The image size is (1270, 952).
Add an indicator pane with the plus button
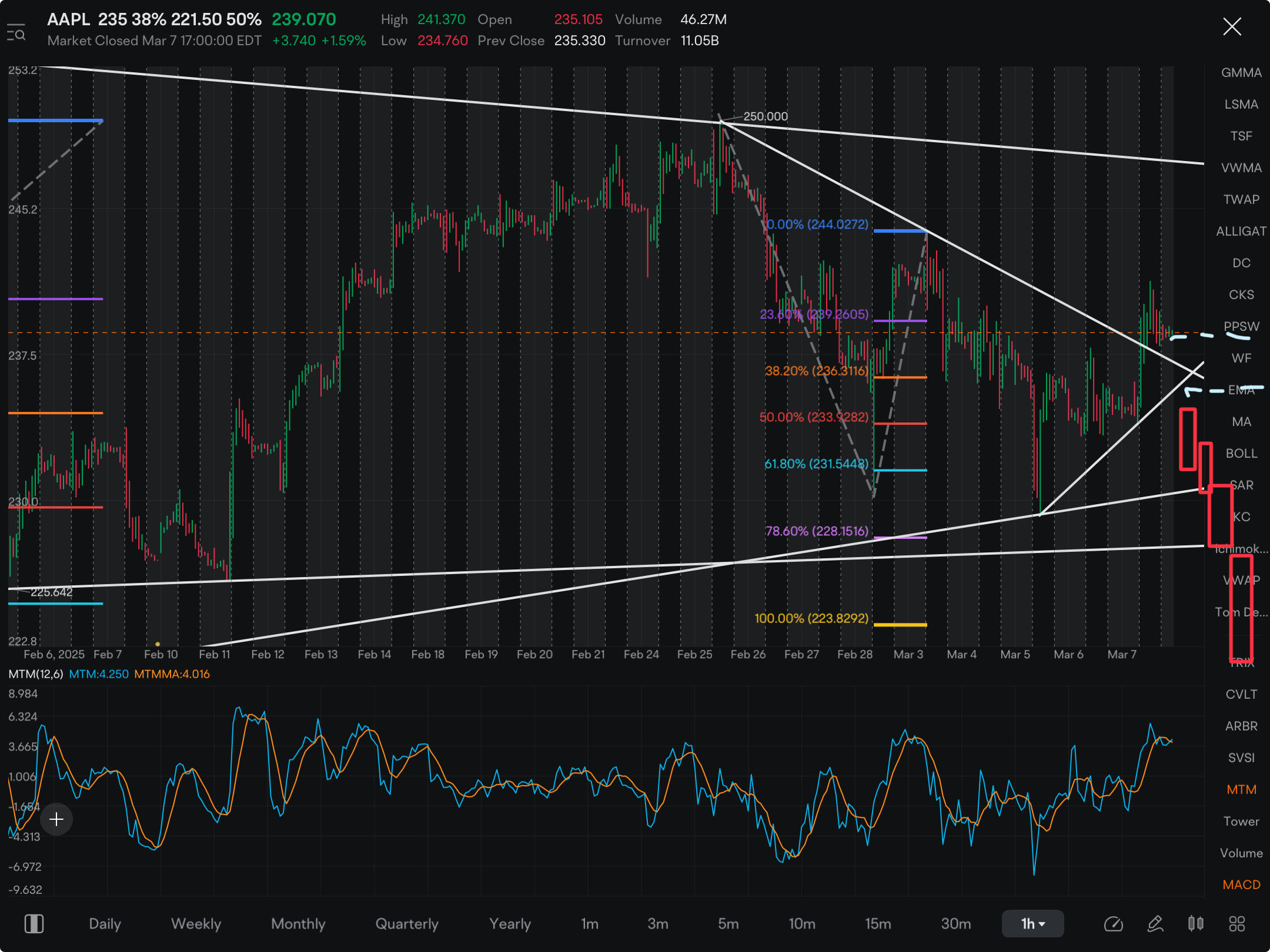[x=56, y=819]
